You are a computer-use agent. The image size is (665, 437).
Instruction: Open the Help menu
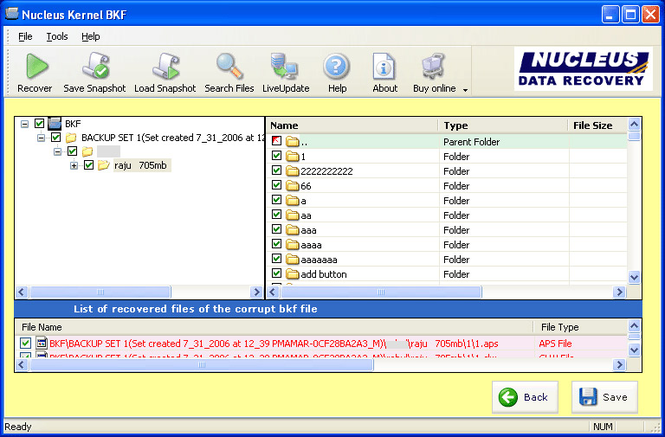pyautogui.click(x=90, y=36)
